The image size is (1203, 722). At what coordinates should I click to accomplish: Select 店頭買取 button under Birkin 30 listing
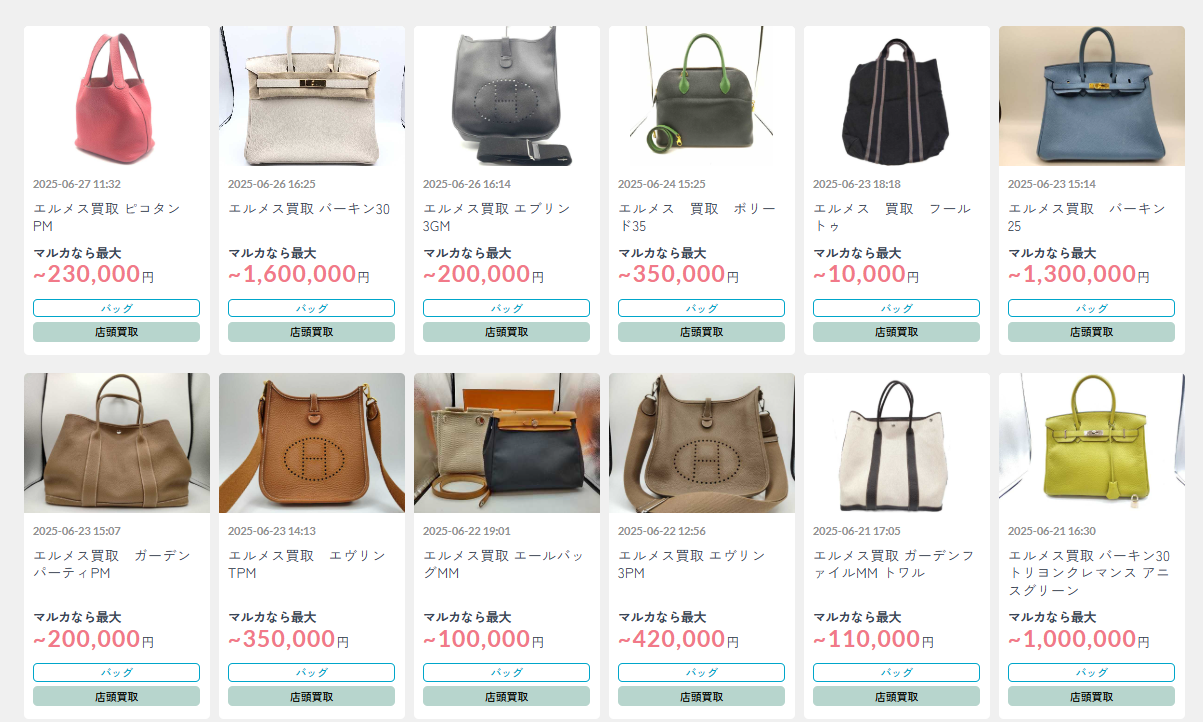click(x=312, y=332)
